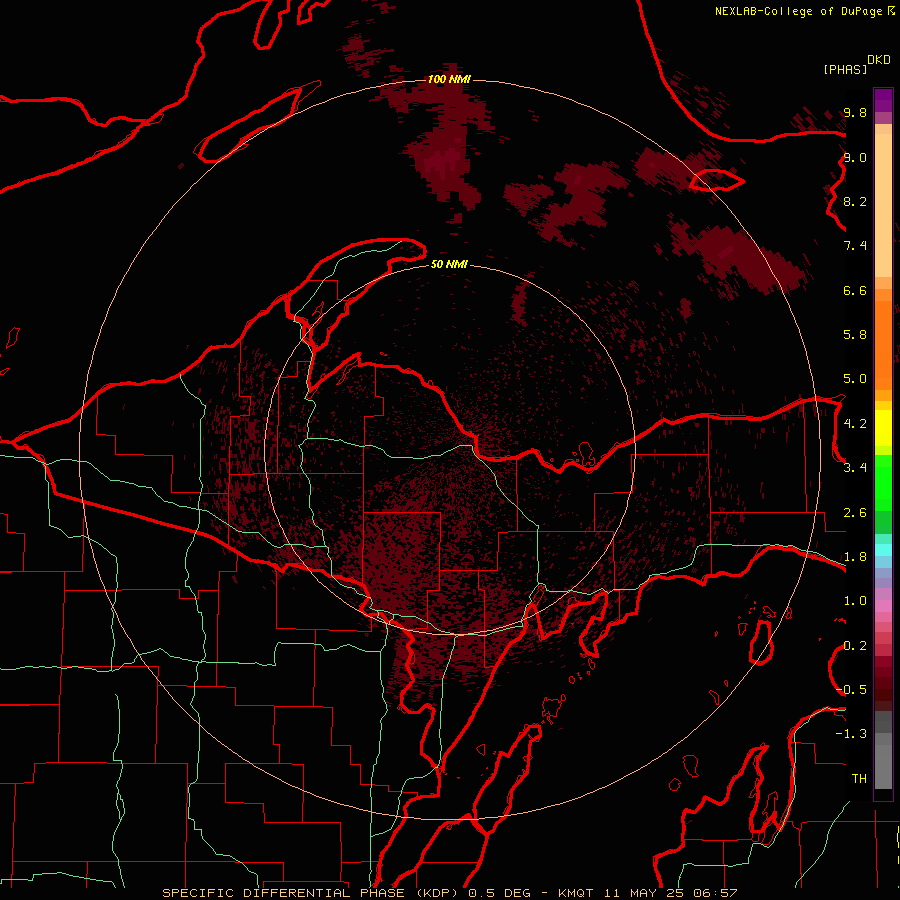The height and width of the screenshot is (900, 900).
Task: Click the 100 NMI range ring label
Action: [449, 79]
